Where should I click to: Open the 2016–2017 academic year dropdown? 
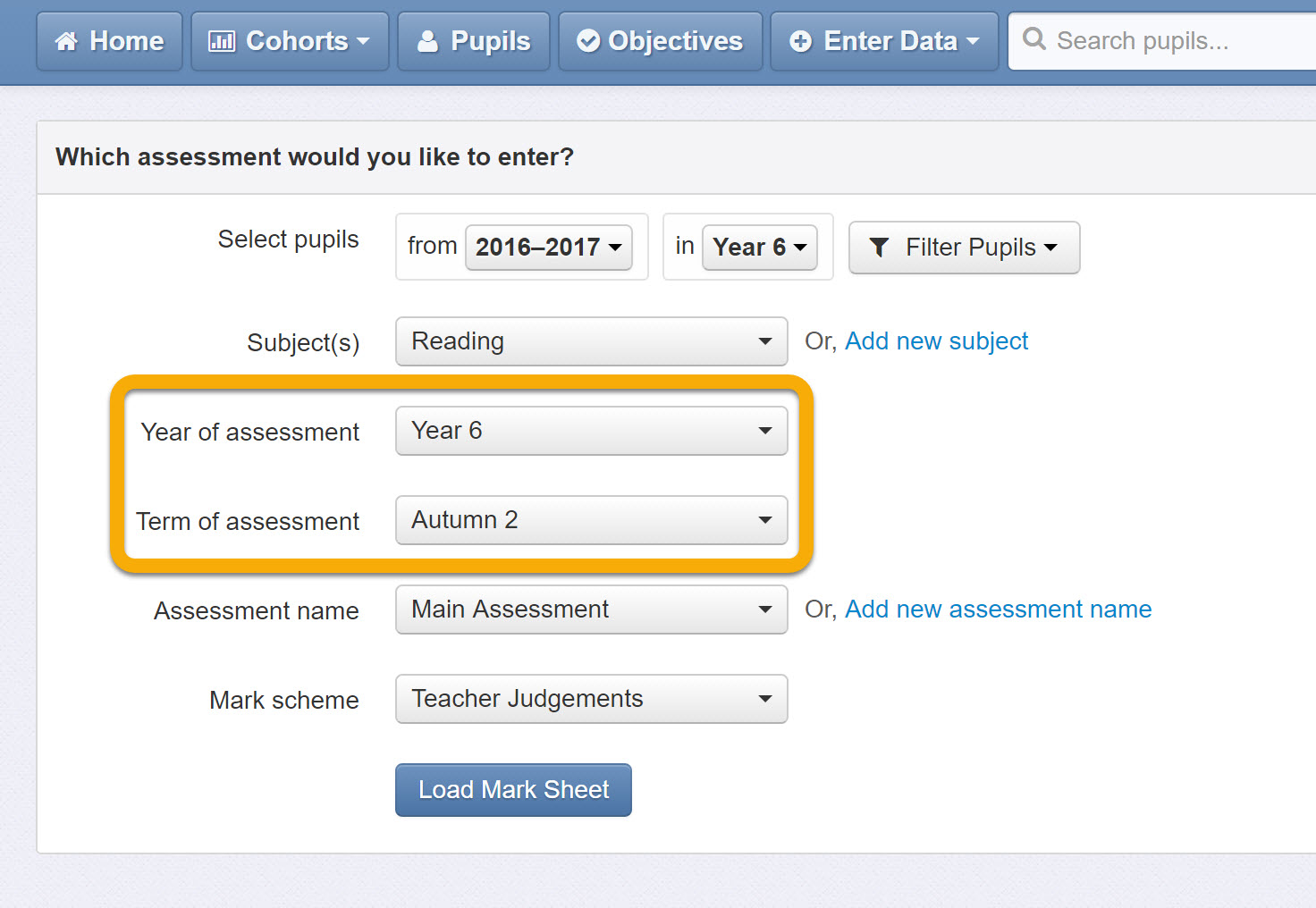click(549, 248)
